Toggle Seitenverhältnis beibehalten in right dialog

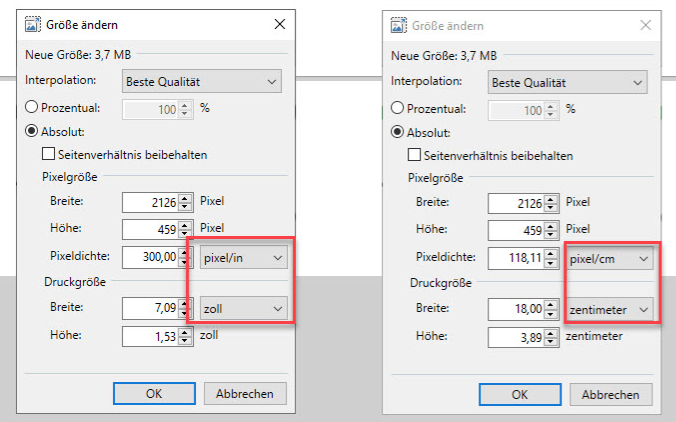click(x=414, y=155)
